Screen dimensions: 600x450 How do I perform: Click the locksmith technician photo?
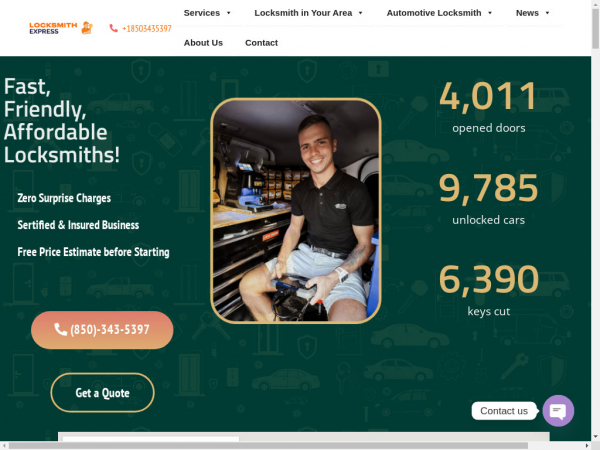pyautogui.click(x=296, y=210)
